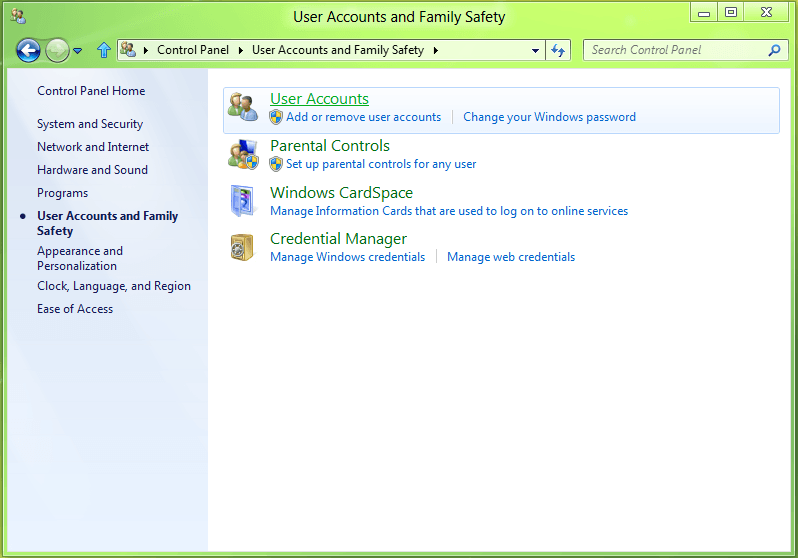This screenshot has height=558, width=798.
Task: Go back with the Back arrow button
Action: (x=29, y=50)
